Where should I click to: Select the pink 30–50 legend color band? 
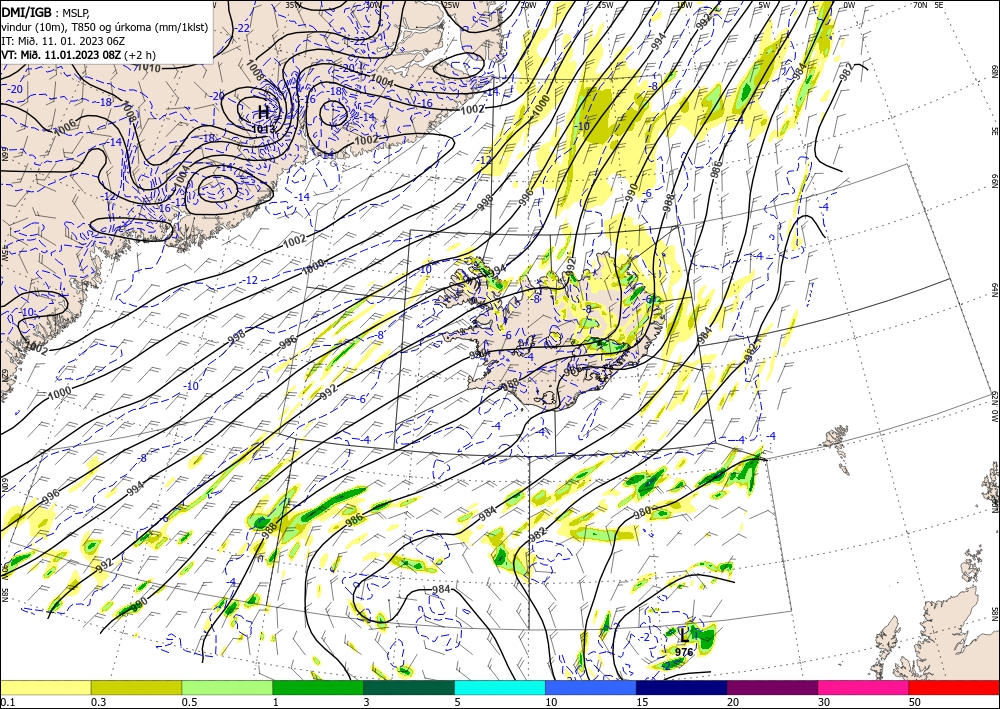pos(864,687)
